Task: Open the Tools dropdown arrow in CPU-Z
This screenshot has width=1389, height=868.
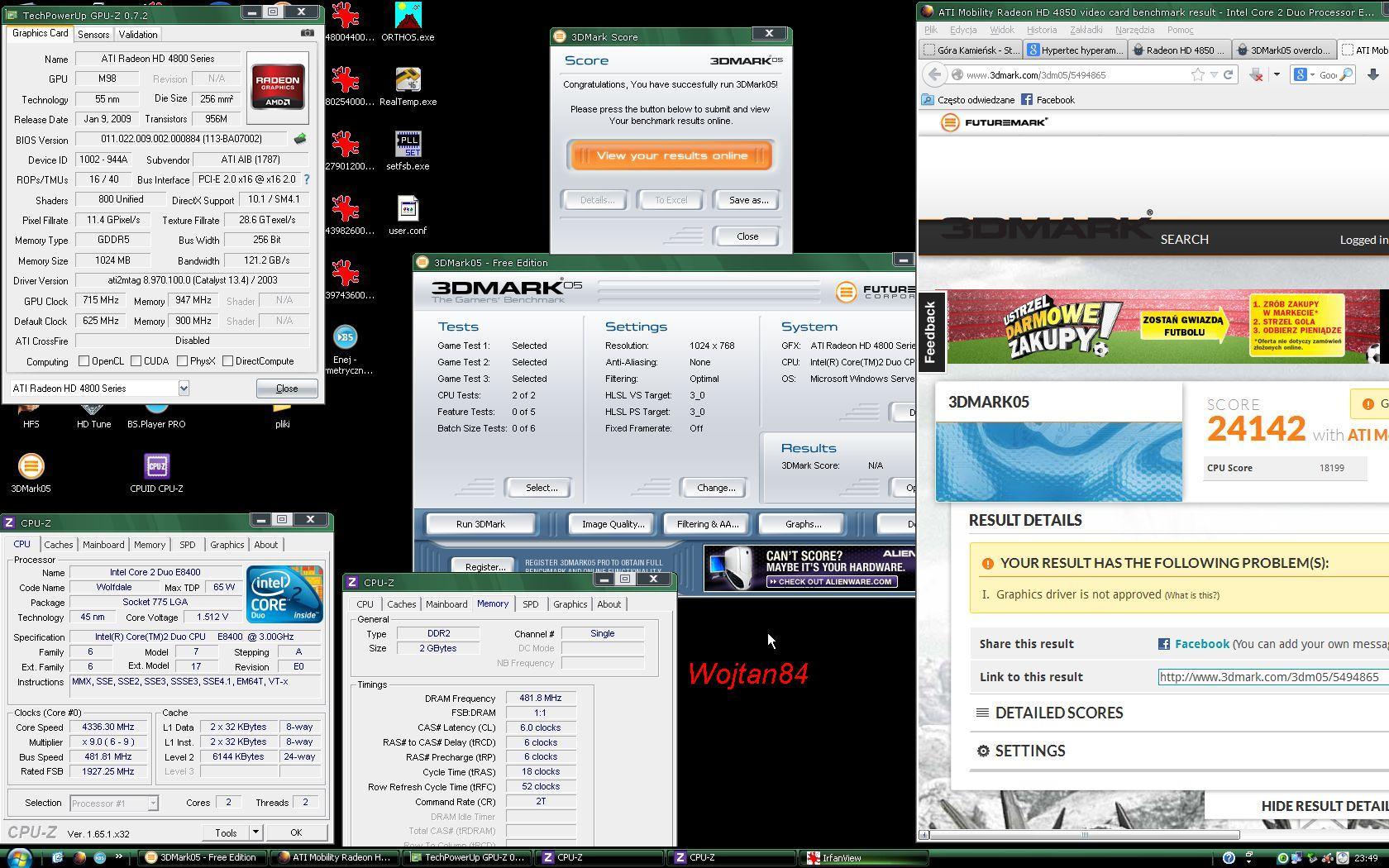Action: [x=255, y=832]
